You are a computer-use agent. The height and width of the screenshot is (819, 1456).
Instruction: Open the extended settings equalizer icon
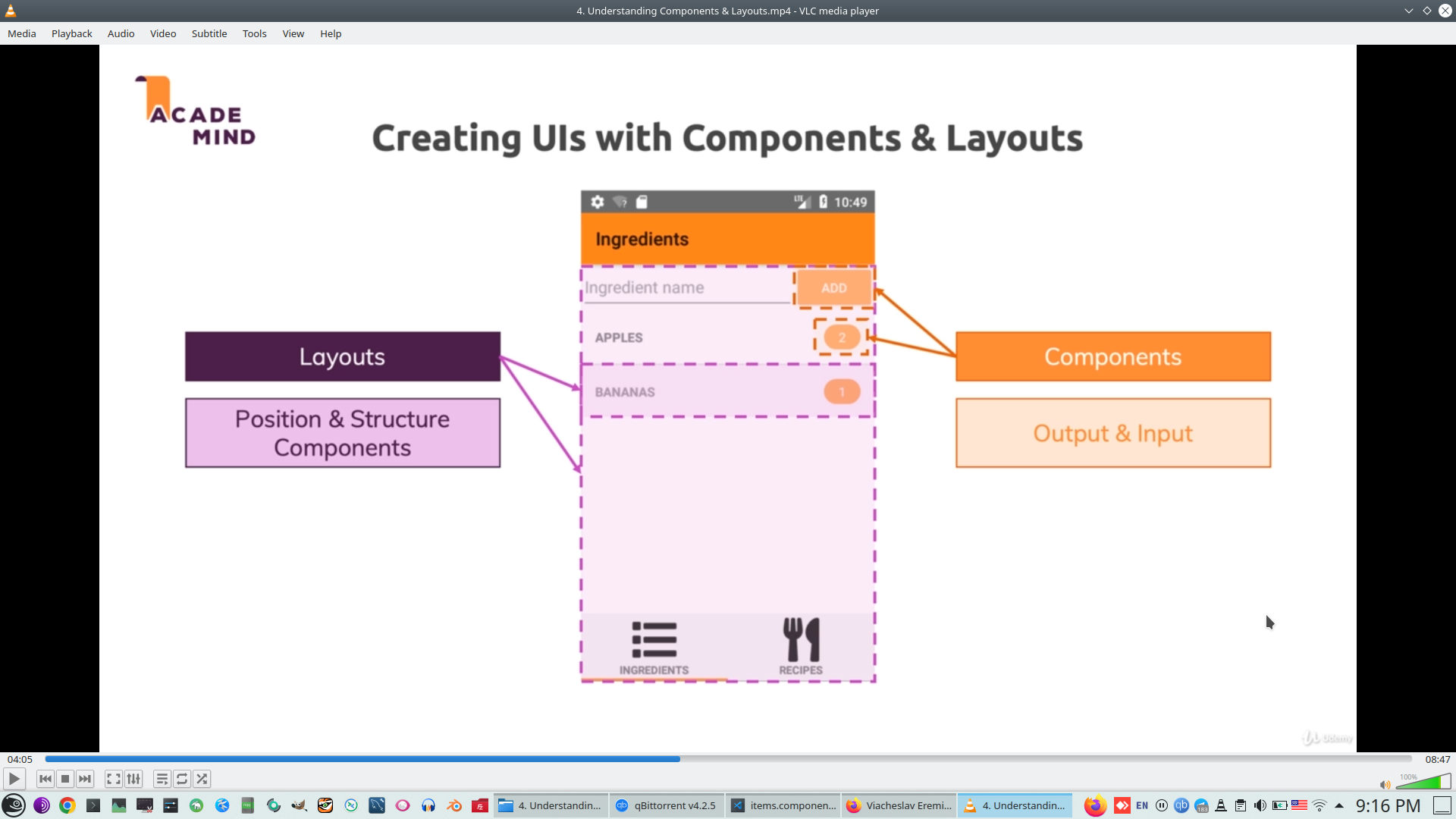pos(133,779)
